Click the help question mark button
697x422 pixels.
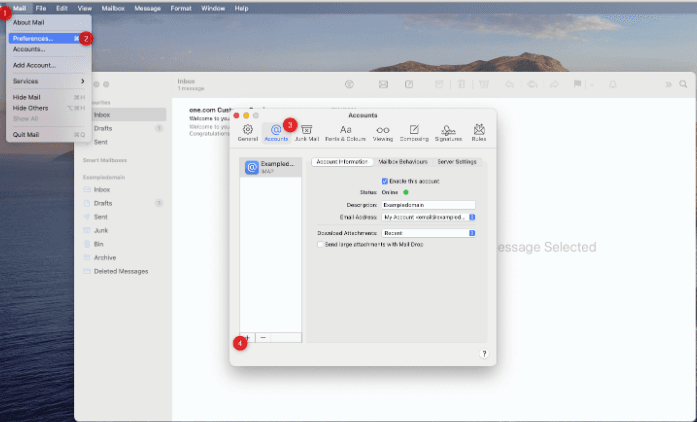(484, 354)
